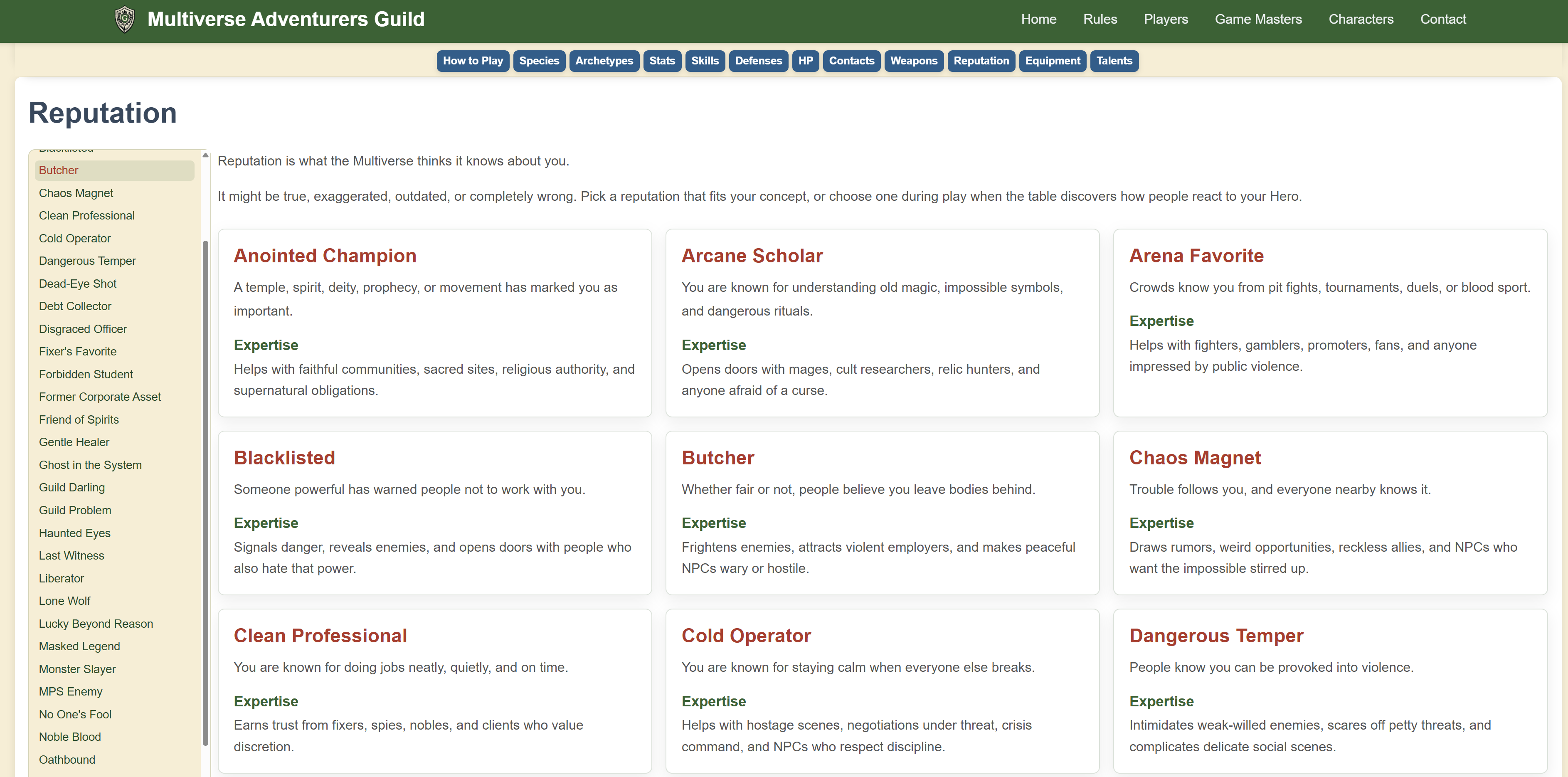
Task: Click the HP button
Action: [805, 61]
